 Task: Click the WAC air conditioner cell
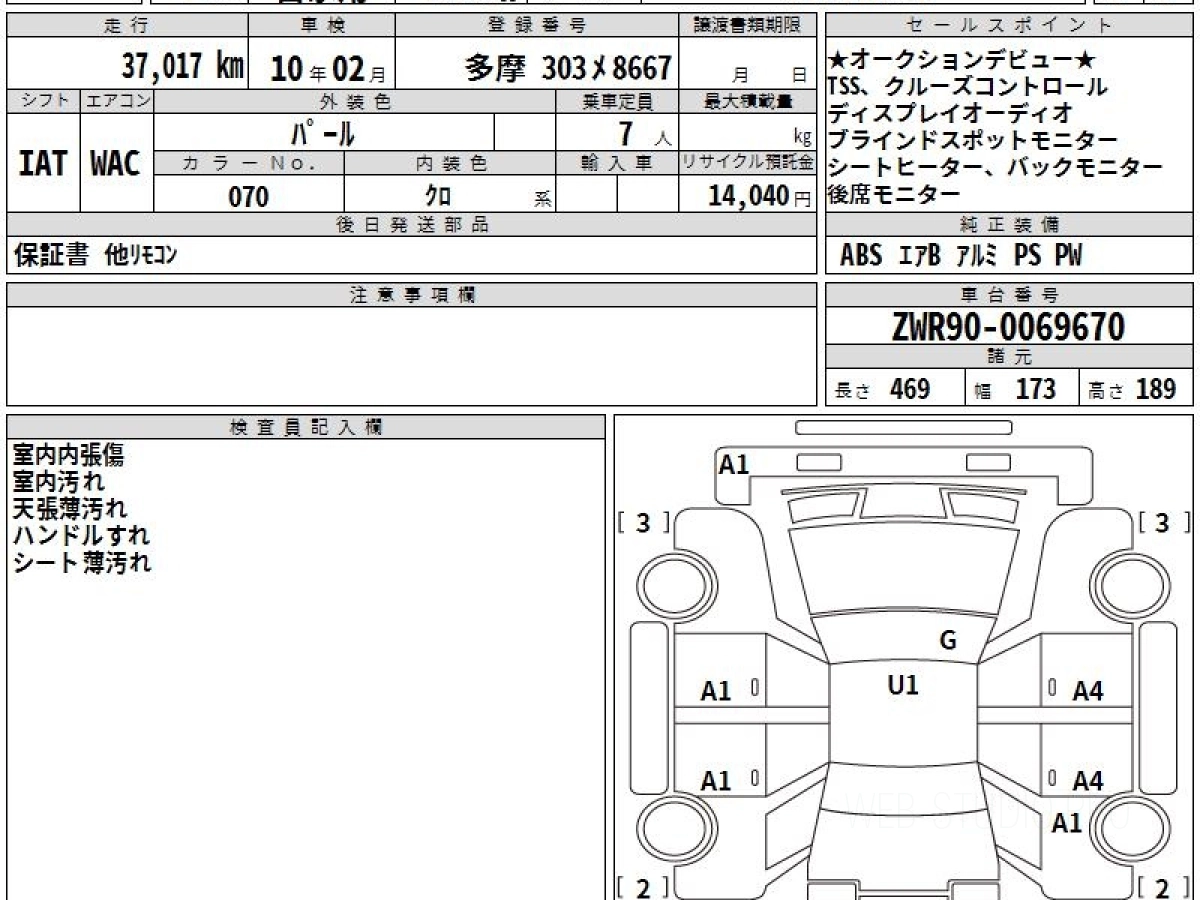coord(117,163)
